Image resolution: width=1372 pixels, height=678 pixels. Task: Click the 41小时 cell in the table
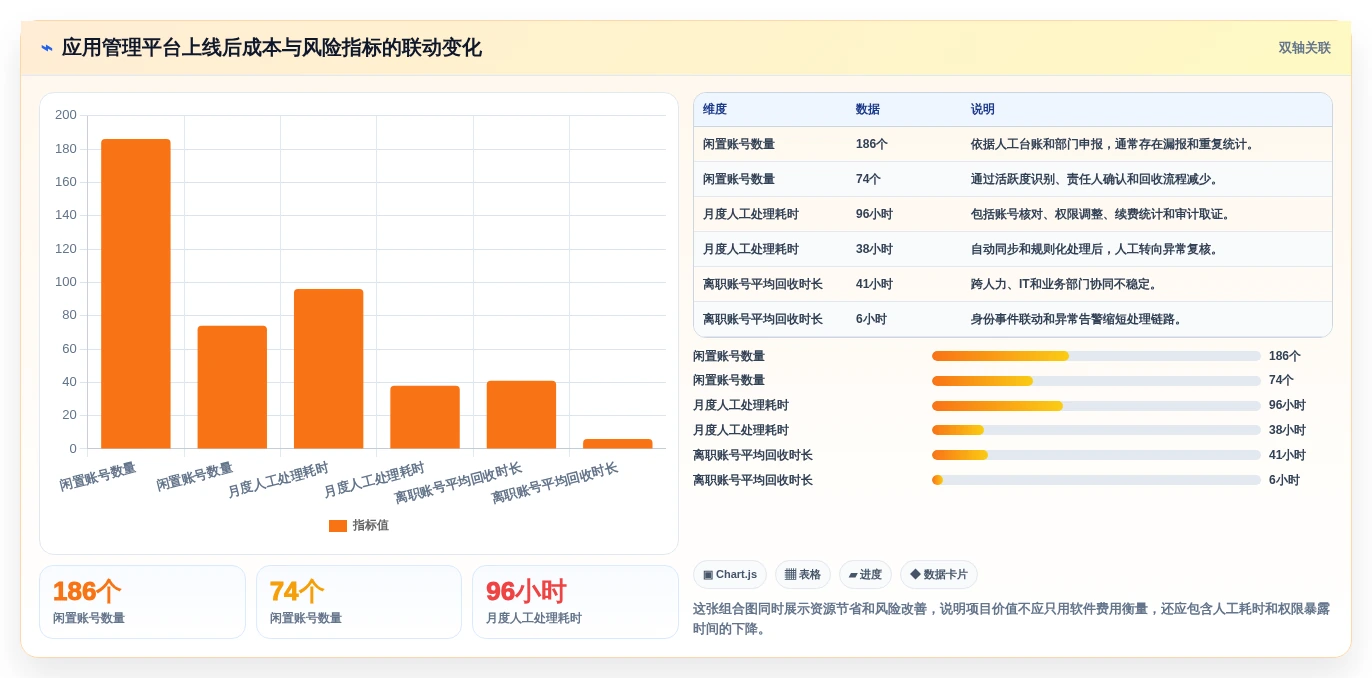point(874,284)
